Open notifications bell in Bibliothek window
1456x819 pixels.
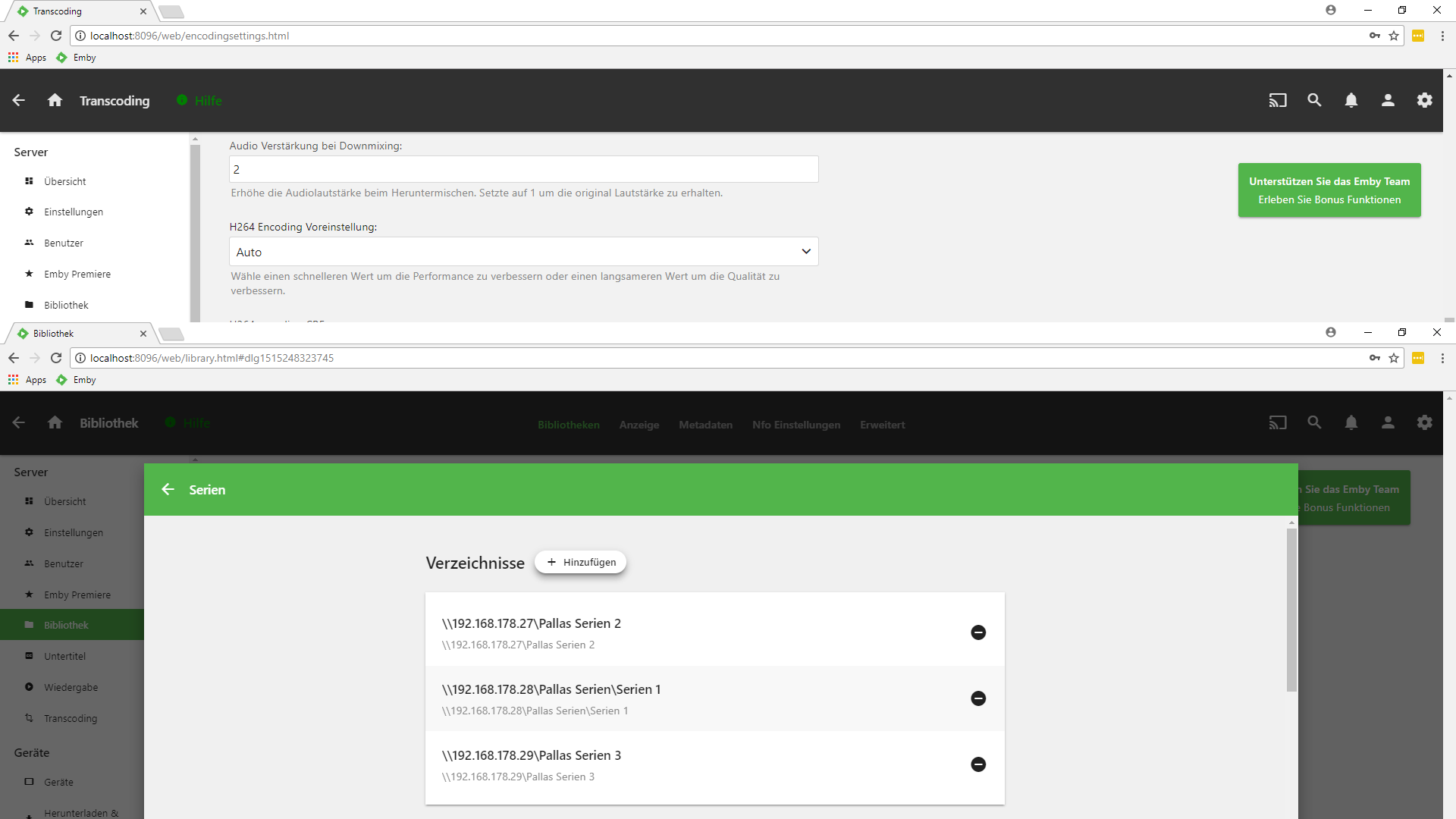pyautogui.click(x=1351, y=422)
